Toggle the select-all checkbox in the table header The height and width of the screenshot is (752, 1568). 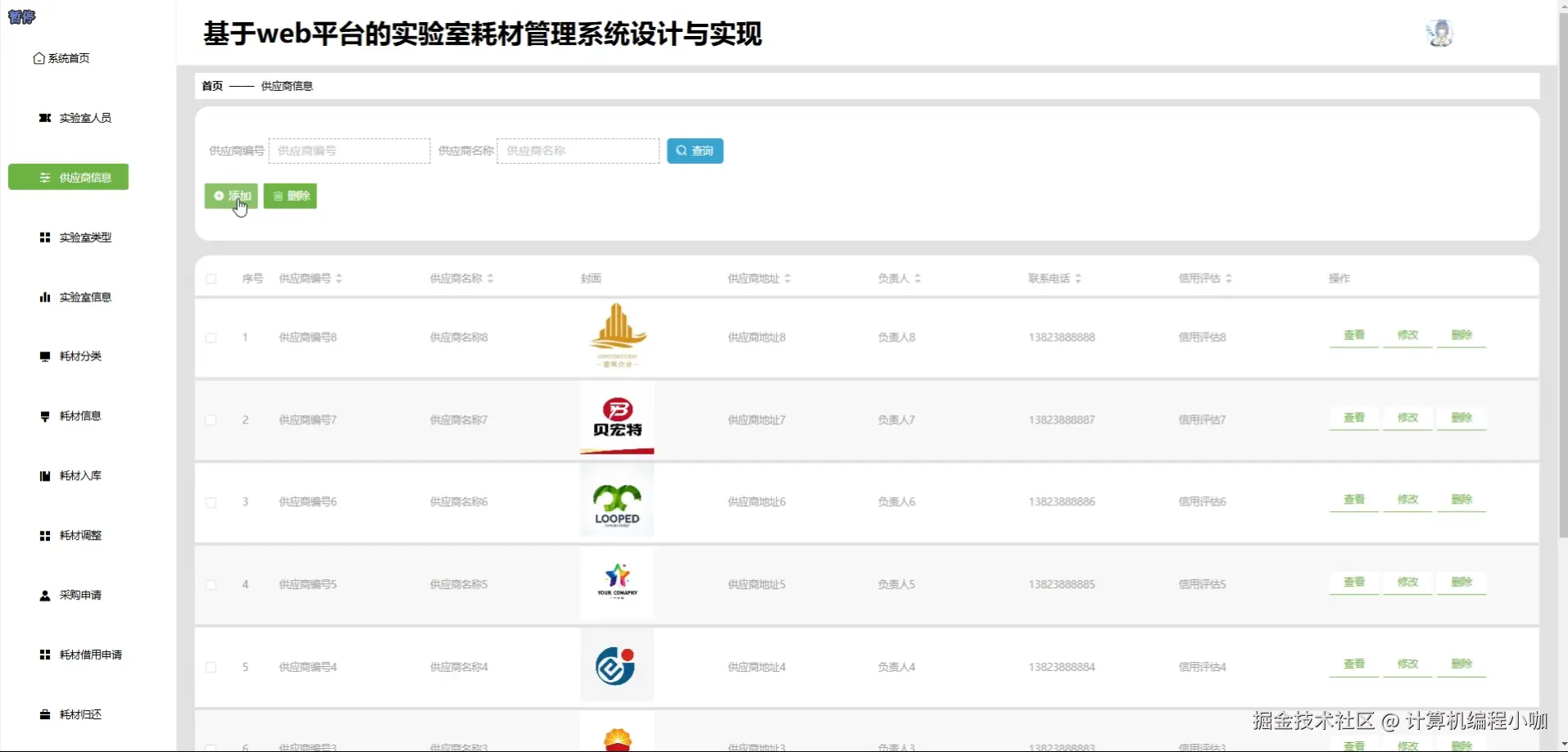click(211, 279)
